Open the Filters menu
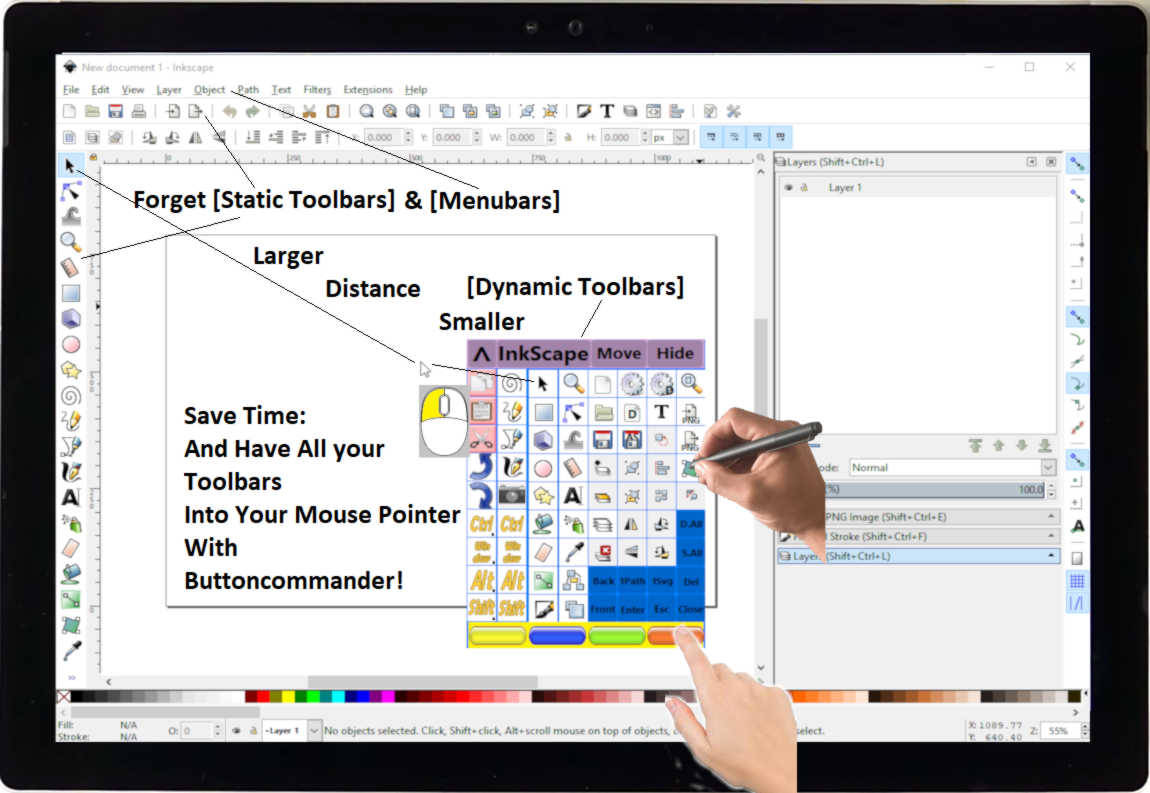 coord(317,89)
